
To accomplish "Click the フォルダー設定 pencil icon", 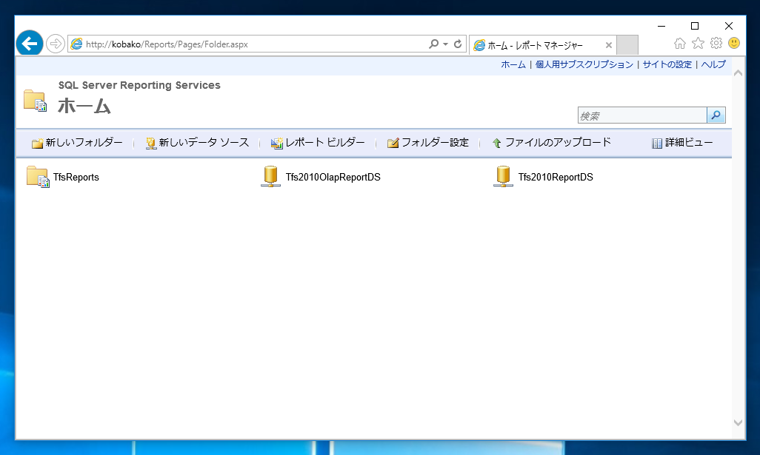I will coord(393,143).
